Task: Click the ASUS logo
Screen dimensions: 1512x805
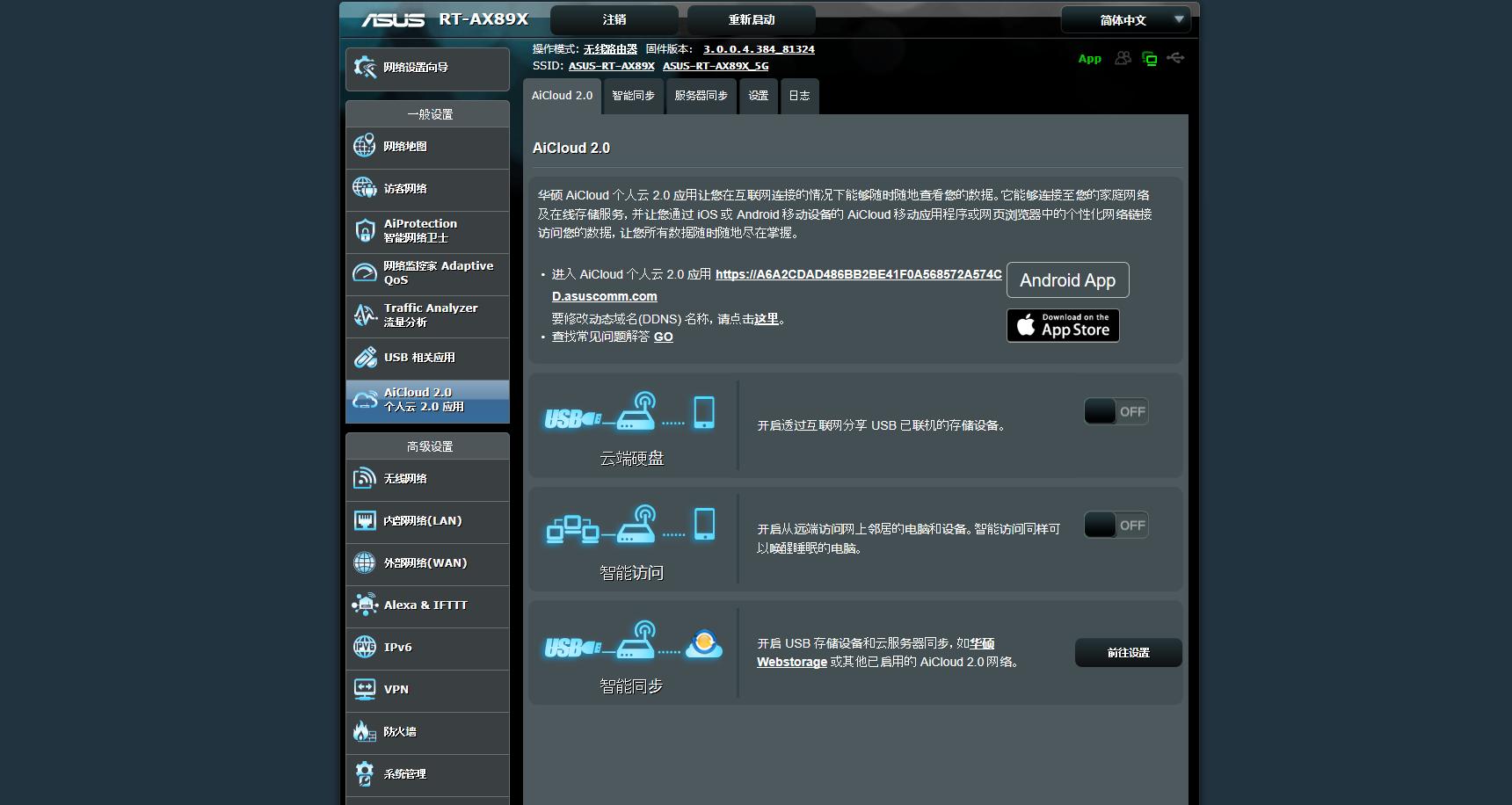Action: click(x=393, y=19)
